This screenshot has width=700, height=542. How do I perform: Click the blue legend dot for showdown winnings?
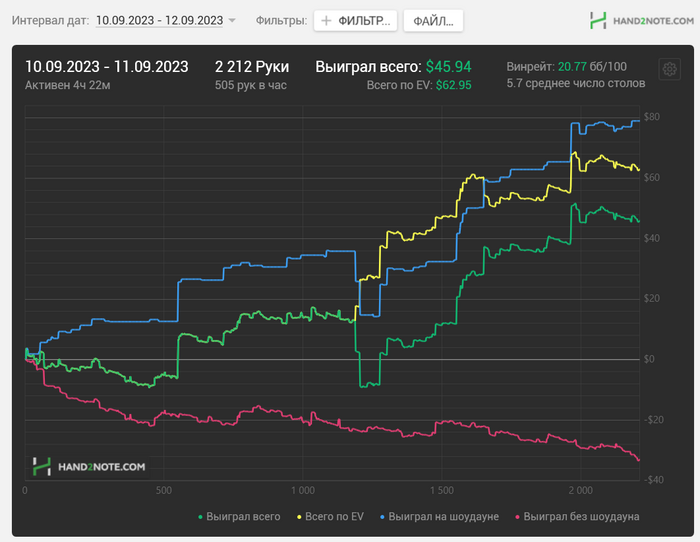(382, 517)
